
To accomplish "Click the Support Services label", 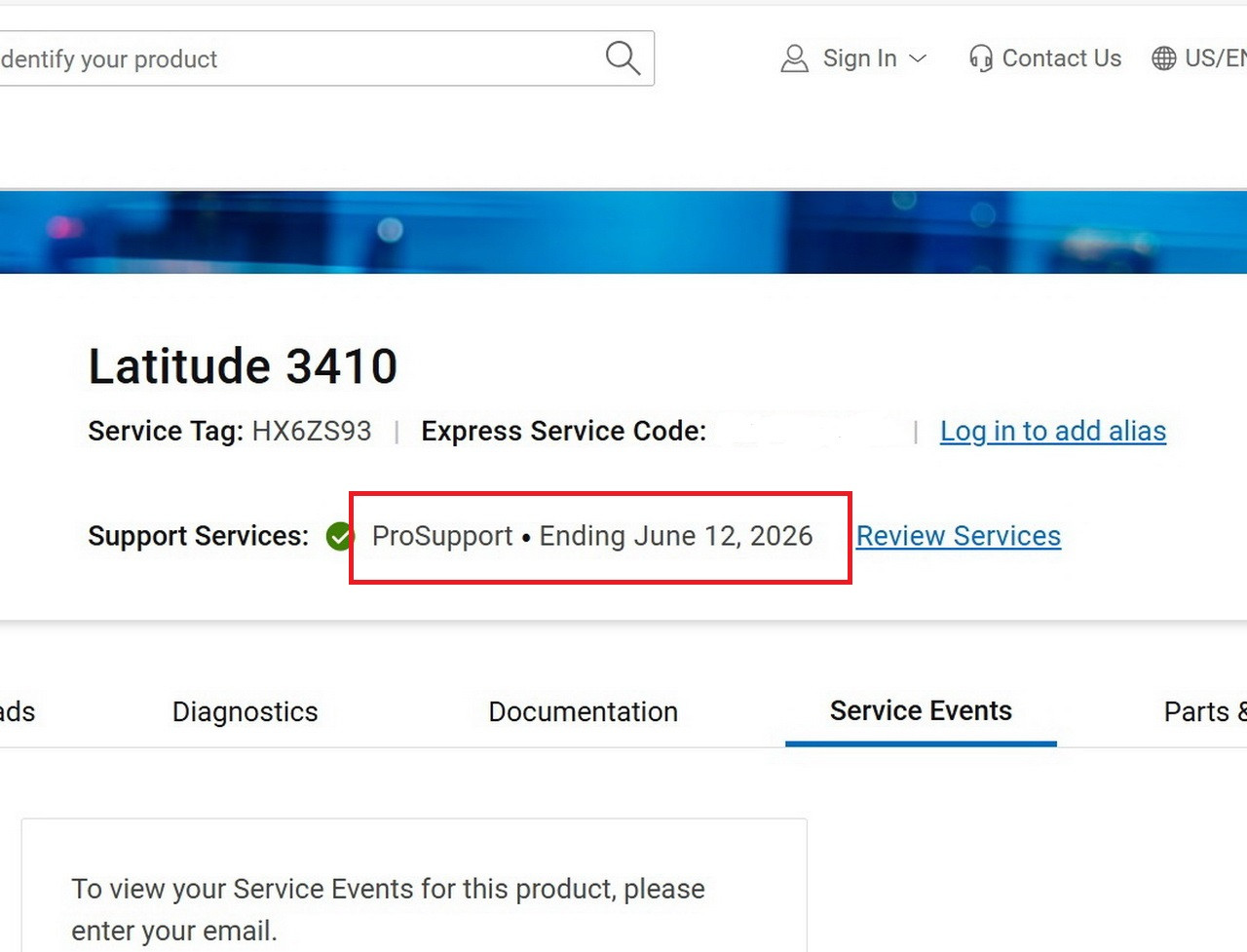I will click(x=198, y=536).
